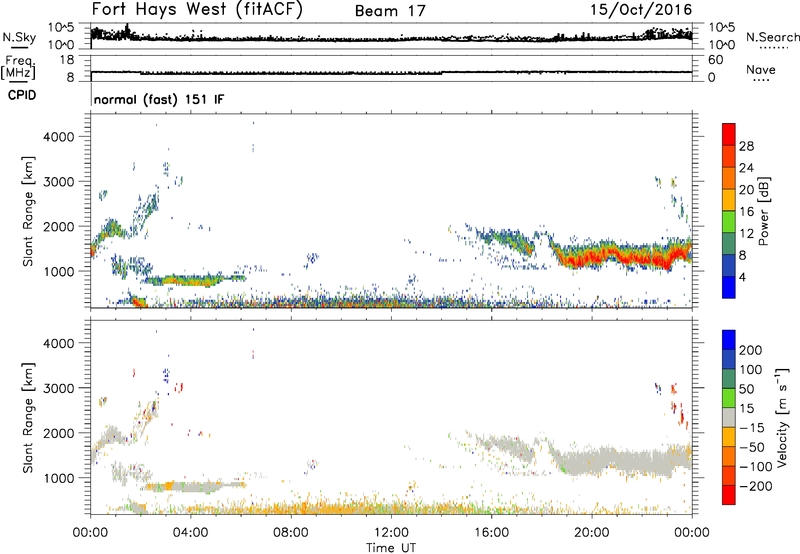Click the 'Time UT' axis label
This screenshot has height=554, width=800.
pyautogui.click(x=391, y=548)
